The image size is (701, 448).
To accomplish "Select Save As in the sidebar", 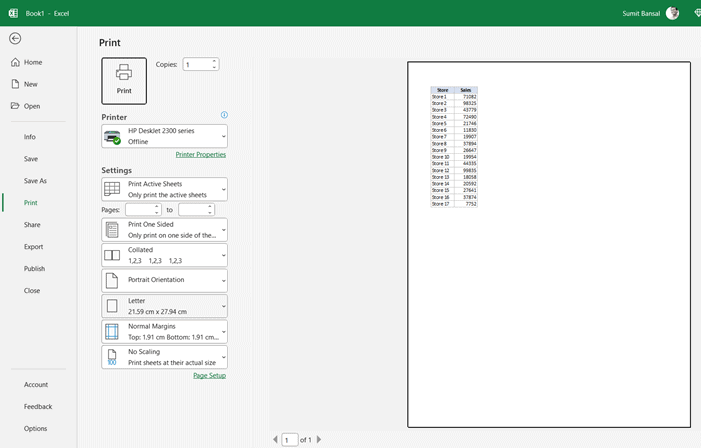I will coord(35,181).
